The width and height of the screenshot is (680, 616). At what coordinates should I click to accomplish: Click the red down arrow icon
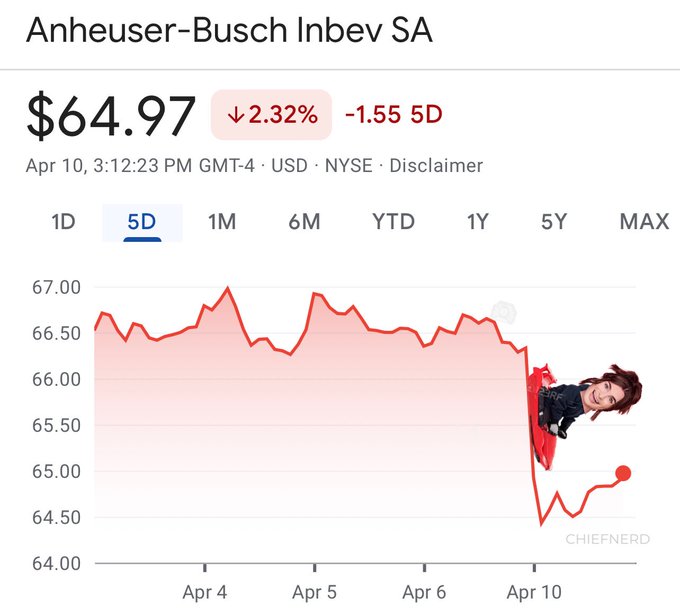(x=236, y=115)
